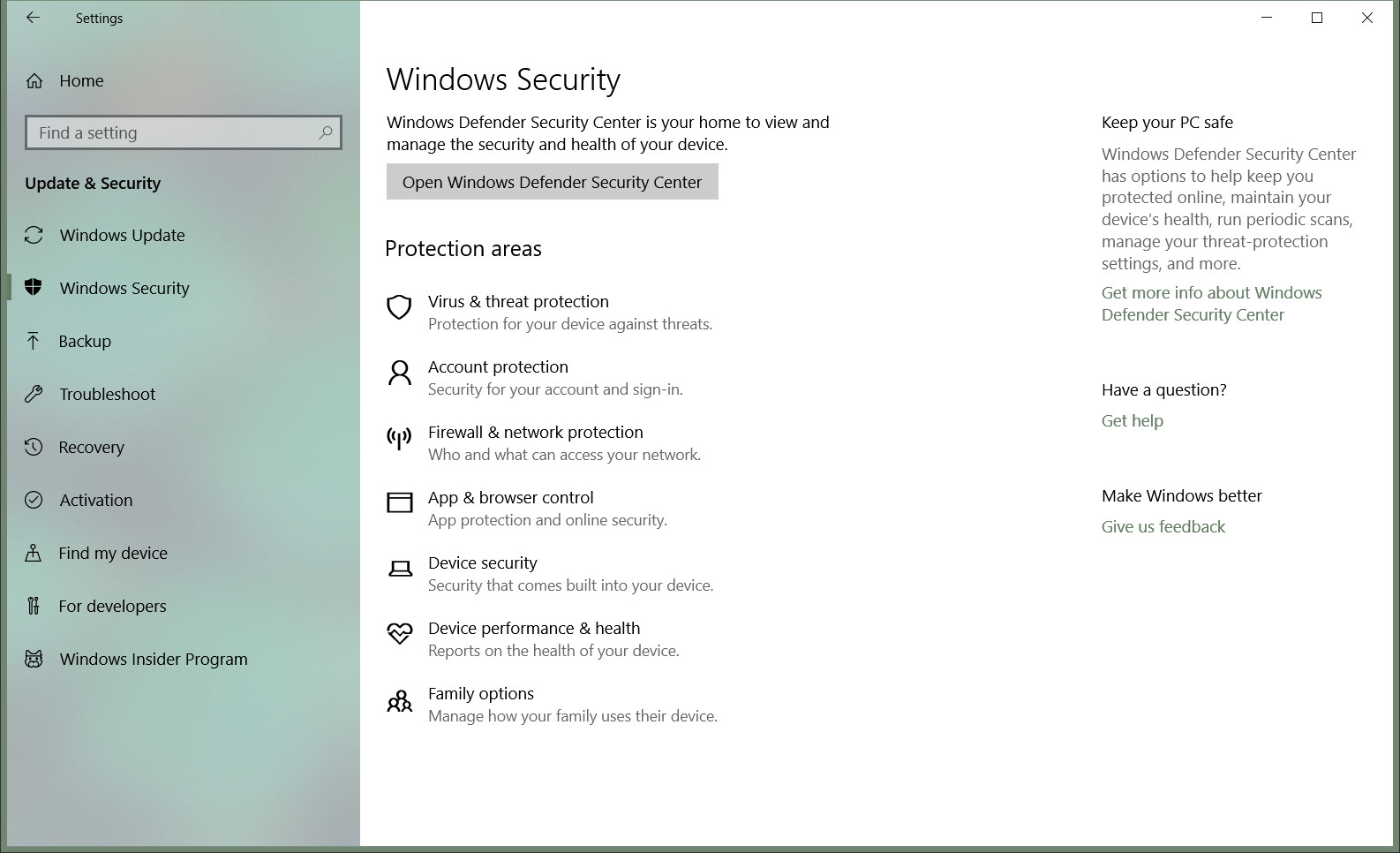The height and width of the screenshot is (853, 1400).
Task: Click the Backup arrow icon
Action: [34, 341]
